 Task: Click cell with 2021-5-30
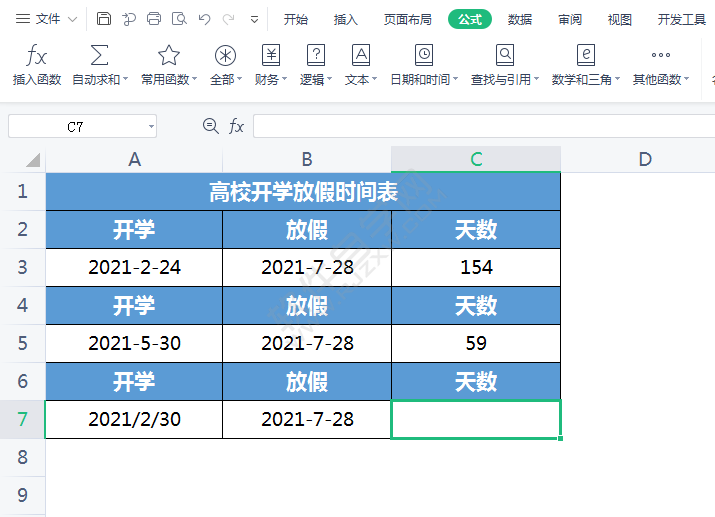(134, 344)
